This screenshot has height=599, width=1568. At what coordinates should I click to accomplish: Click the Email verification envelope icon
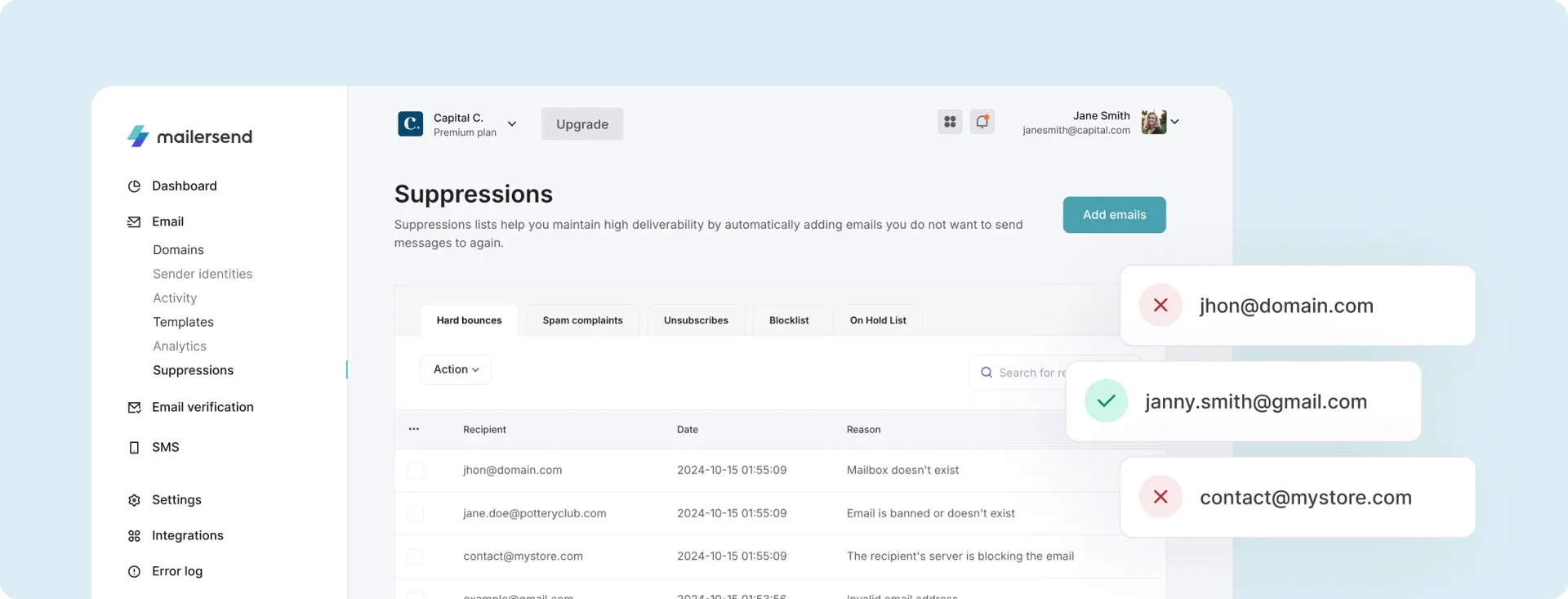coord(134,407)
